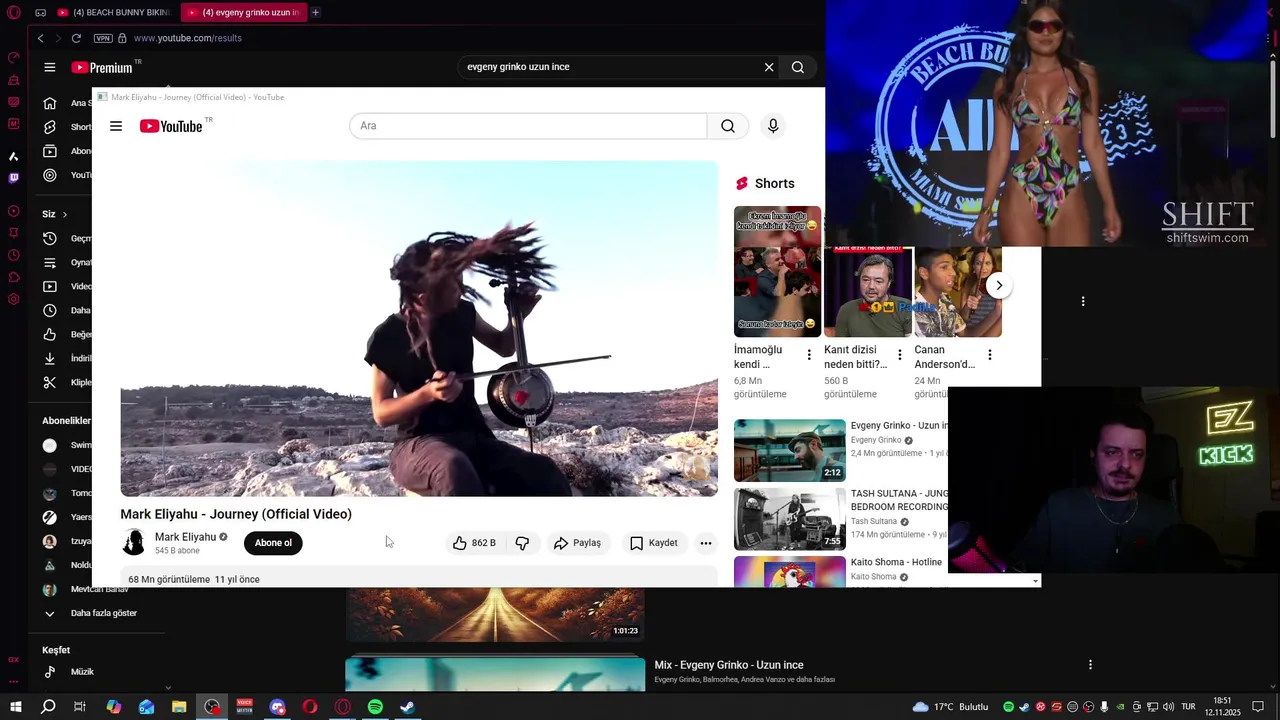The image size is (1280, 720).
Task: Open the 17°C Bulutlu weather widget
Action: pos(950,707)
